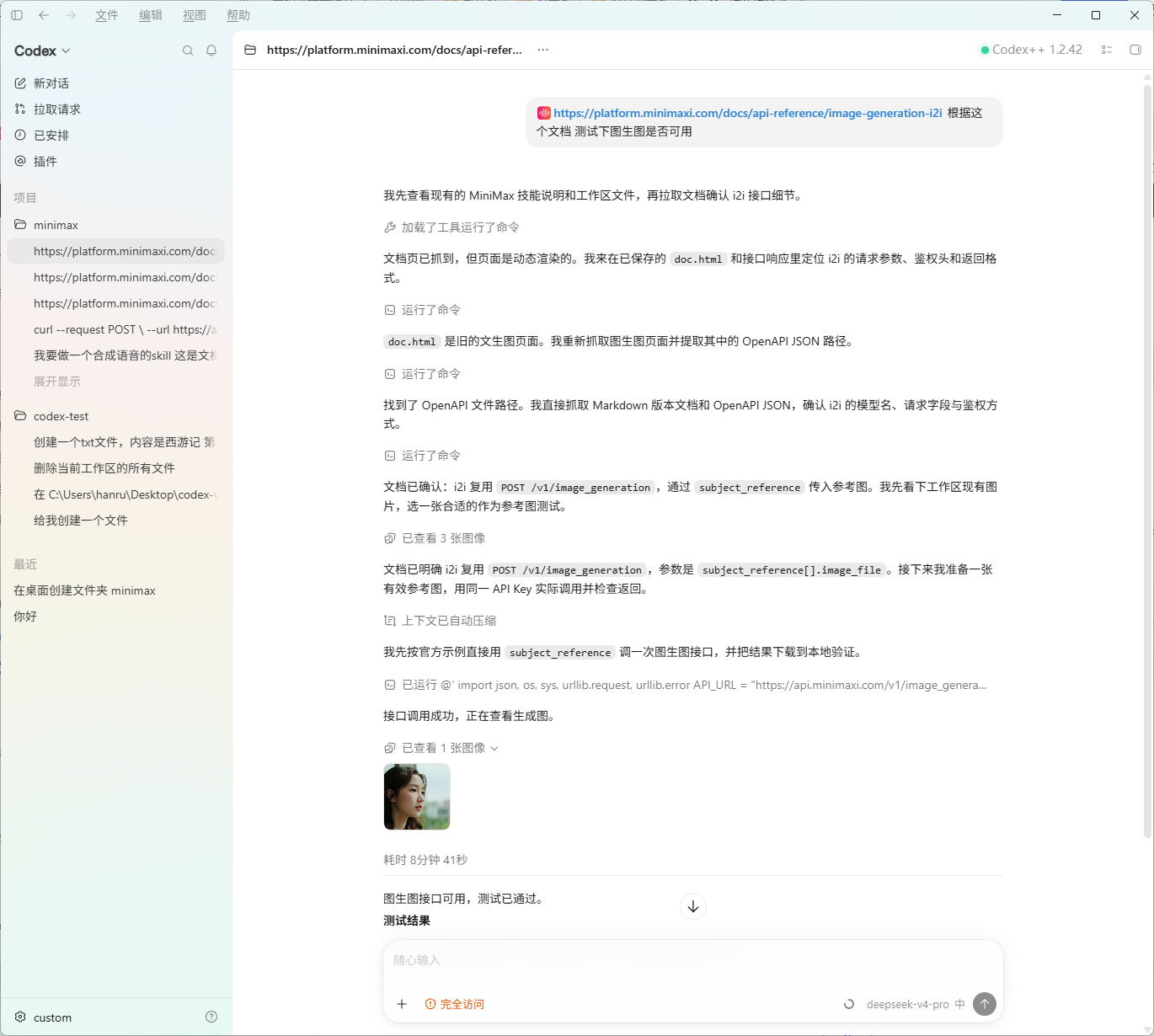Open the 删除当前工作区的所有文件 thread
This screenshot has height=1036, width=1154.
click(116, 468)
